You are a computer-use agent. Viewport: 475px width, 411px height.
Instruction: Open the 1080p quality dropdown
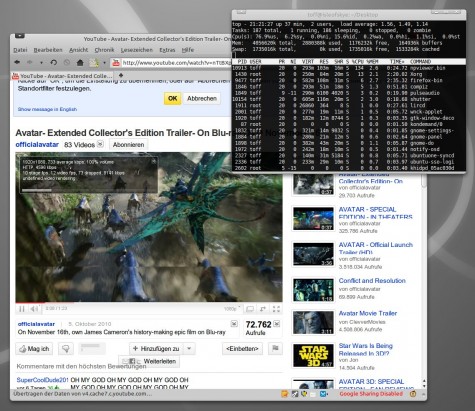[232, 309]
